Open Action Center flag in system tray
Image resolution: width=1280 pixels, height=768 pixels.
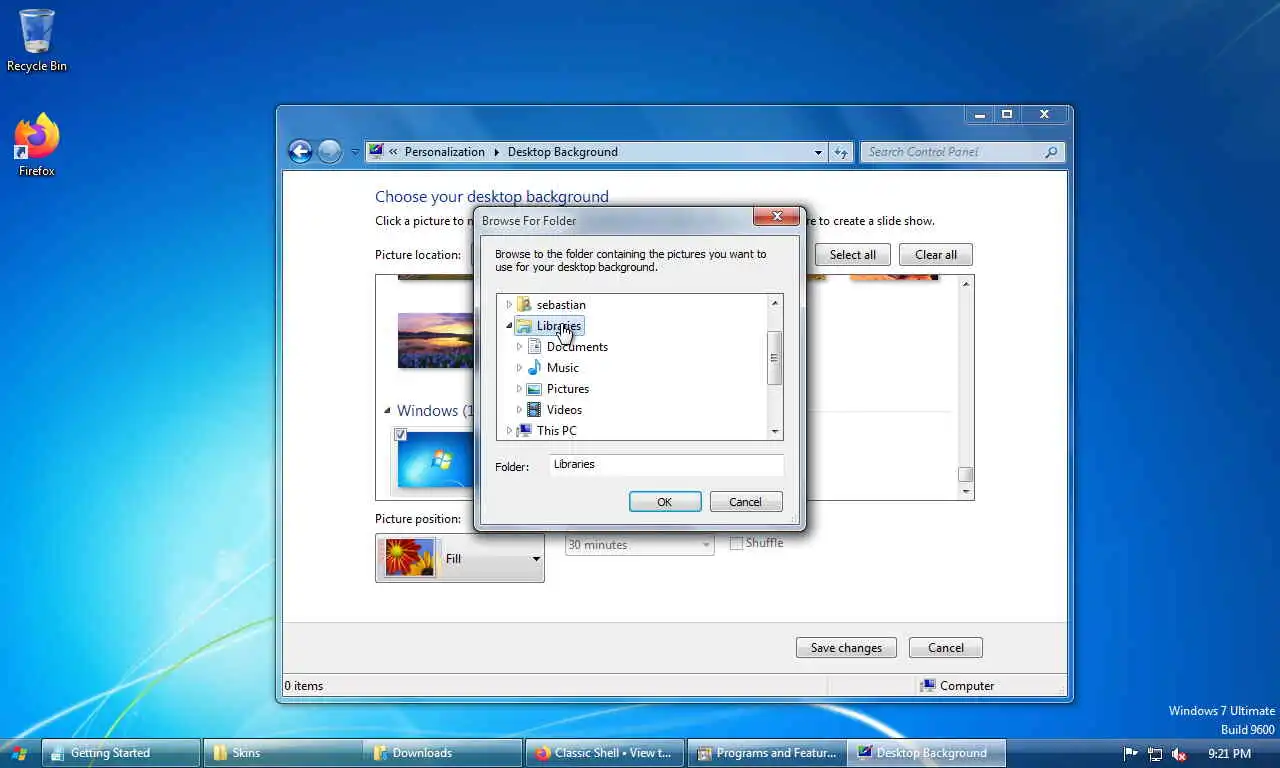coord(1131,754)
